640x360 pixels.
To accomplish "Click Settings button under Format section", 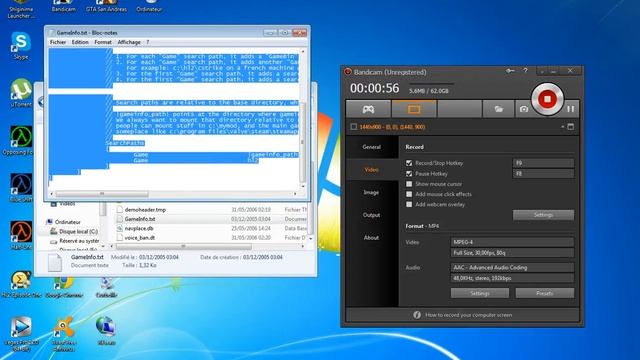I will 480,293.
